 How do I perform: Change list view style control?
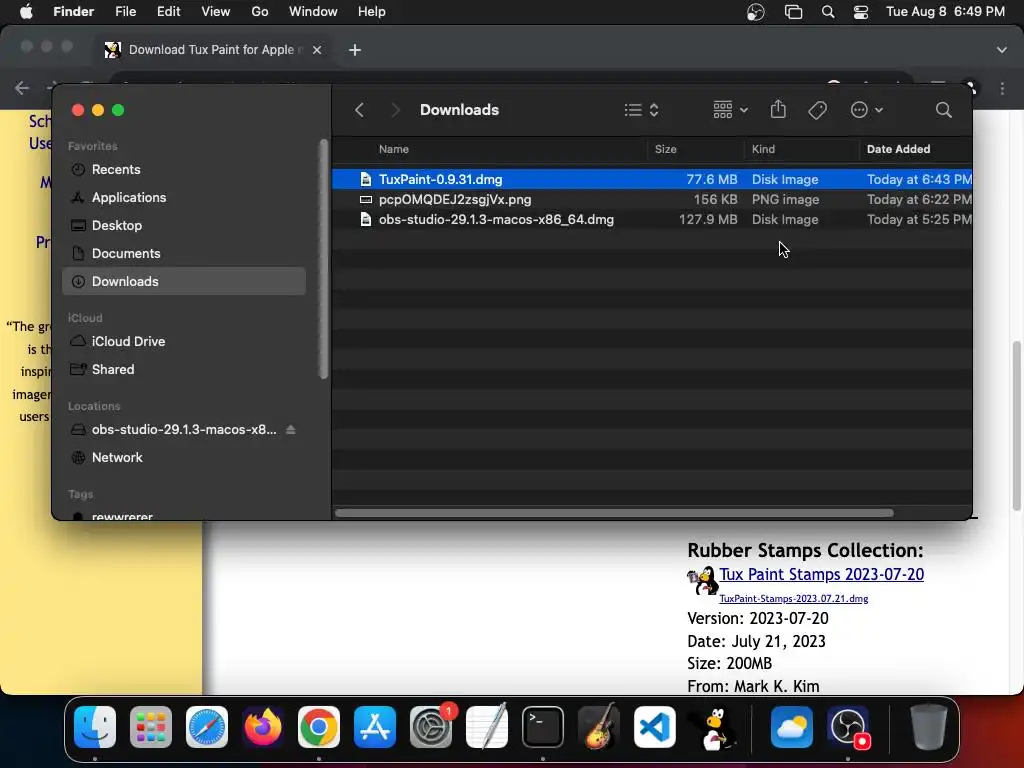[641, 110]
